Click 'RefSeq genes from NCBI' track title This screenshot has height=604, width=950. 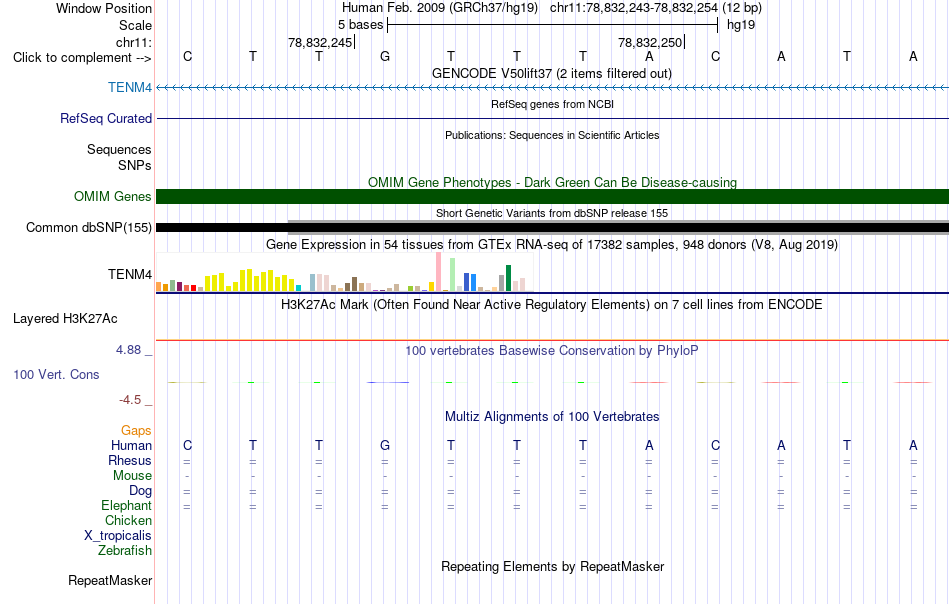(553, 104)
